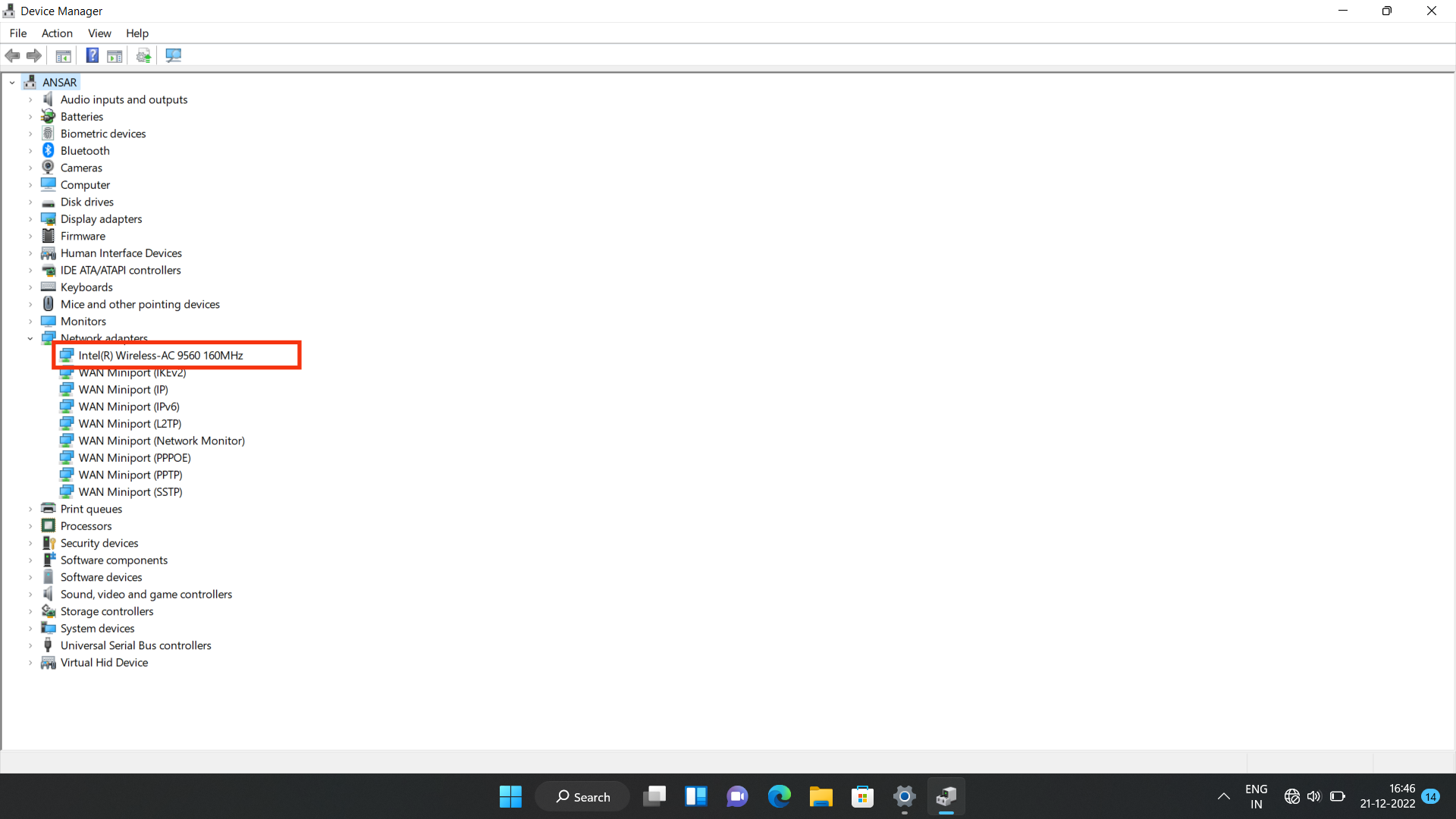Change language via ENG IN taskbar indicator
The height and width of the screenshot is (819, 1456).
1257,796
